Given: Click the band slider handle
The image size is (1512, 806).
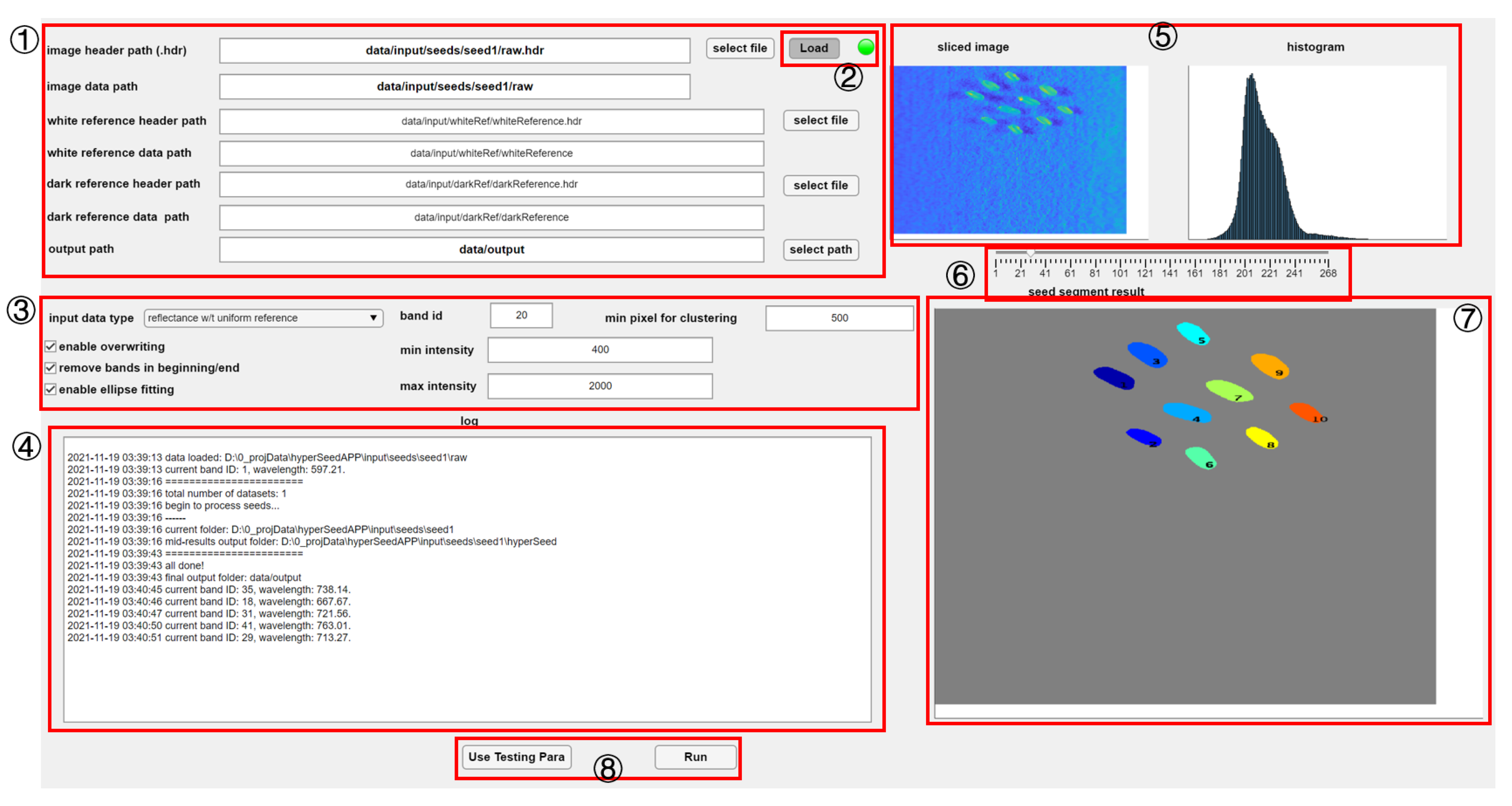Looking at the screenshot, I should coord(1030,253).
